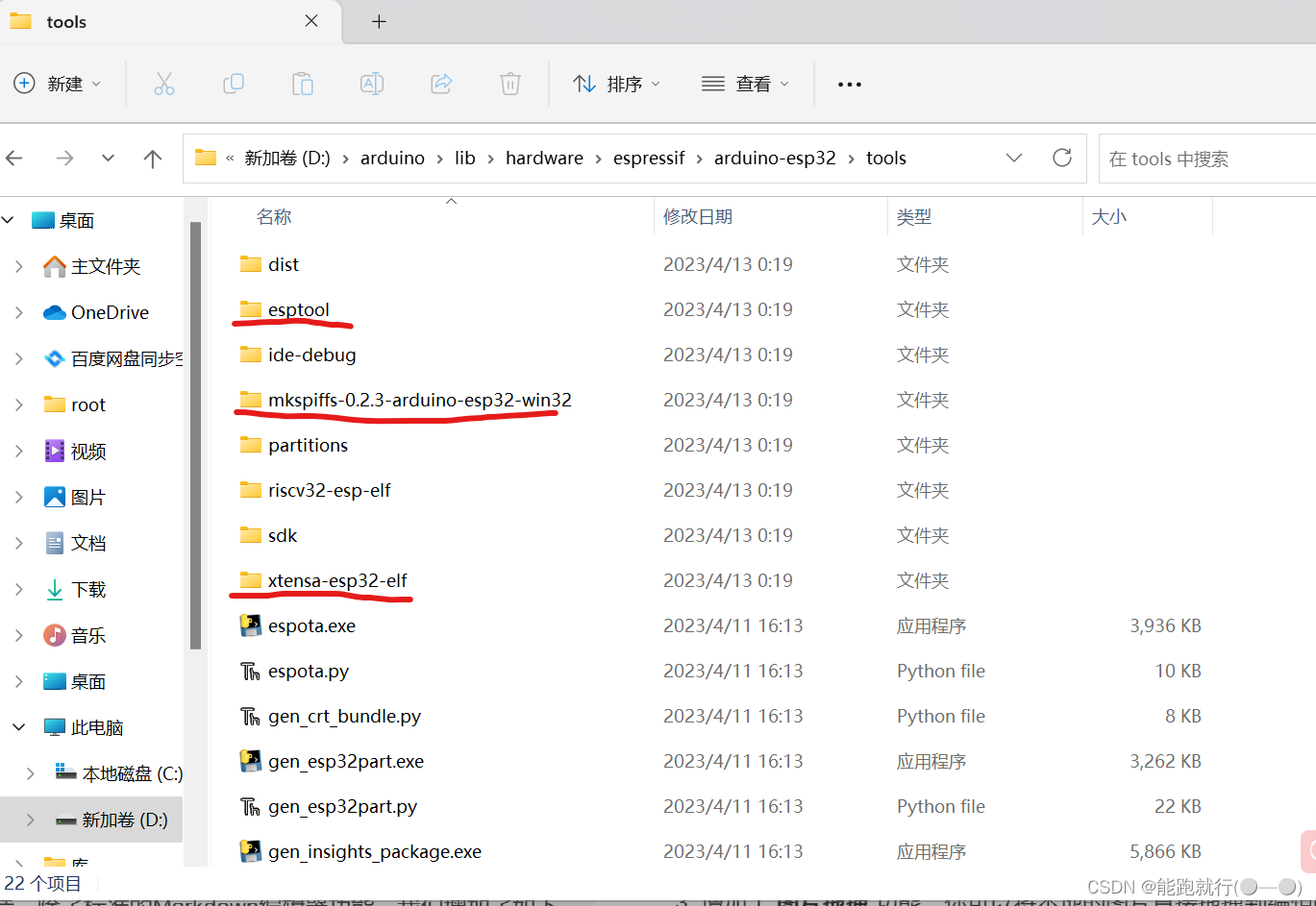The height and width of the screenshot is (906, 1316).
Task: Click arduino in the breadcrumb path
Action: (x=392, y=159)
